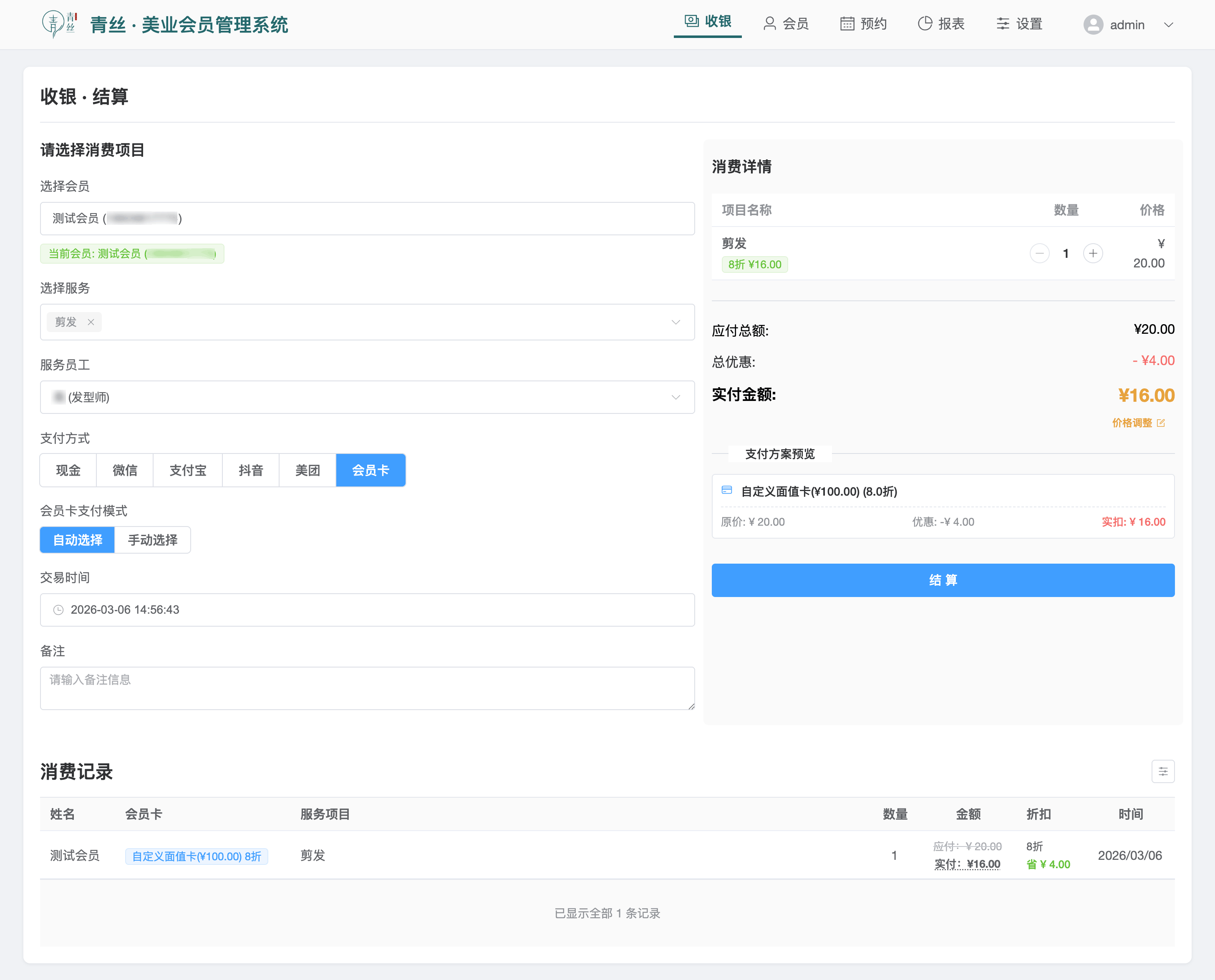Click the 金额 column header

(968, 815)
